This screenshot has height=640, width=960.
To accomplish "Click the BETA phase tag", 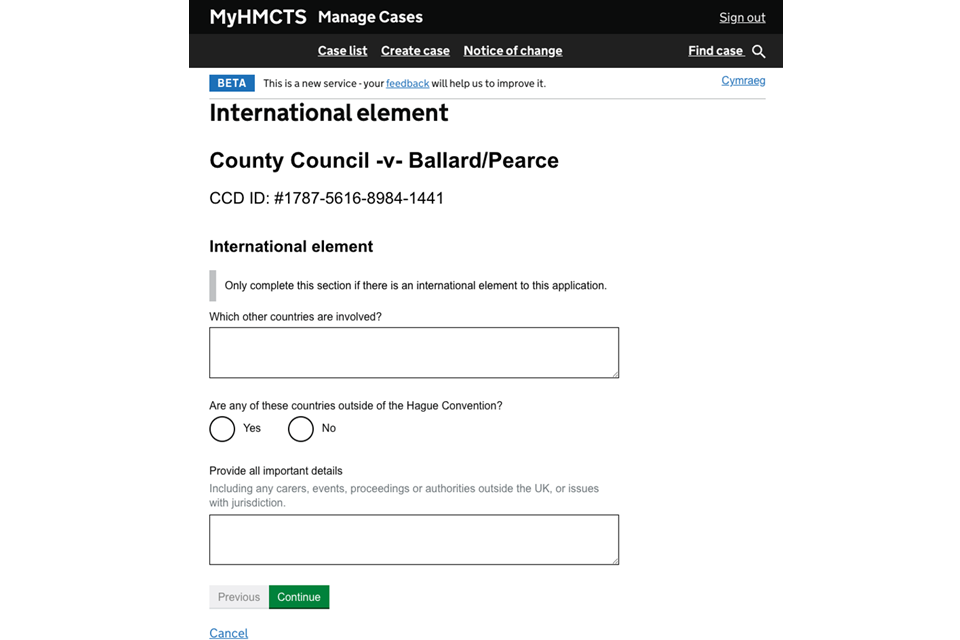I will [x=232, y=83].
